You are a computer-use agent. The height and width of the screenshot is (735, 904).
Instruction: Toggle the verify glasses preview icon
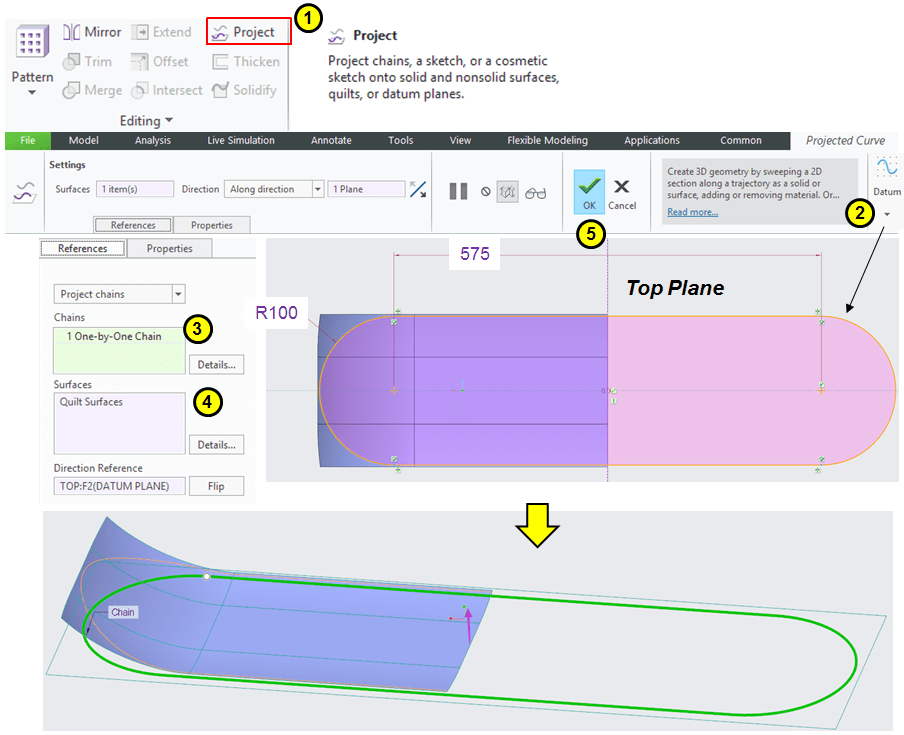(536, 191)
